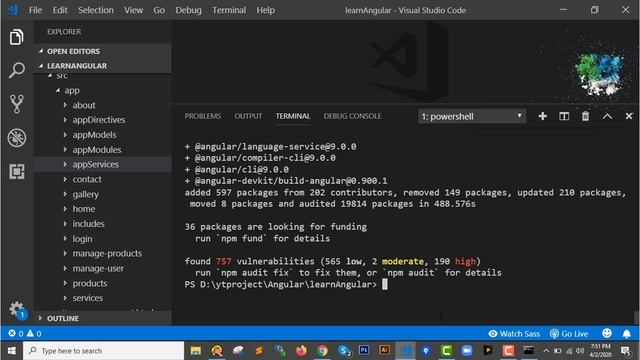Expand the appDirectives folder

click(102, 120)
